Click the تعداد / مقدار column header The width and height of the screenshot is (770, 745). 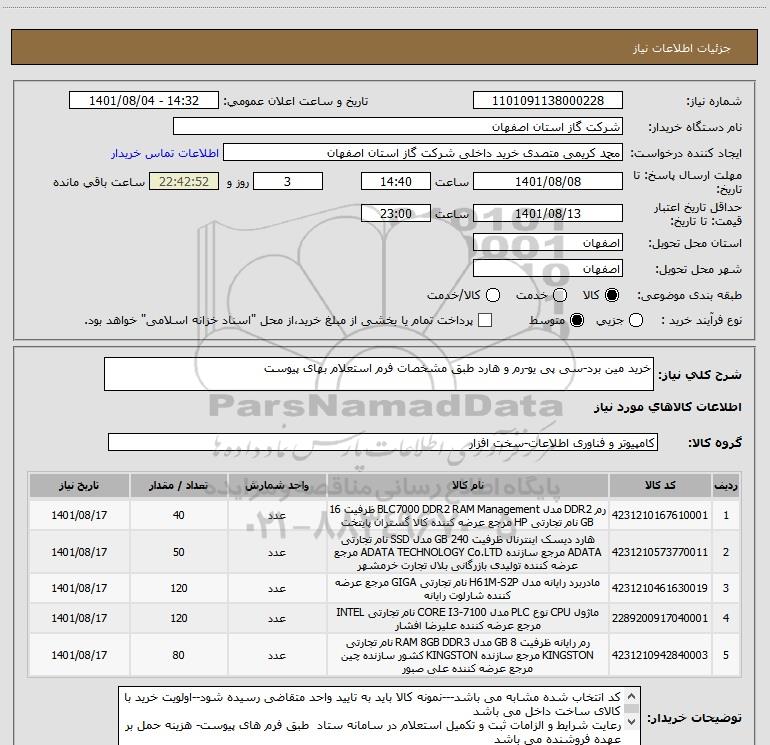[x=179, y=486]
